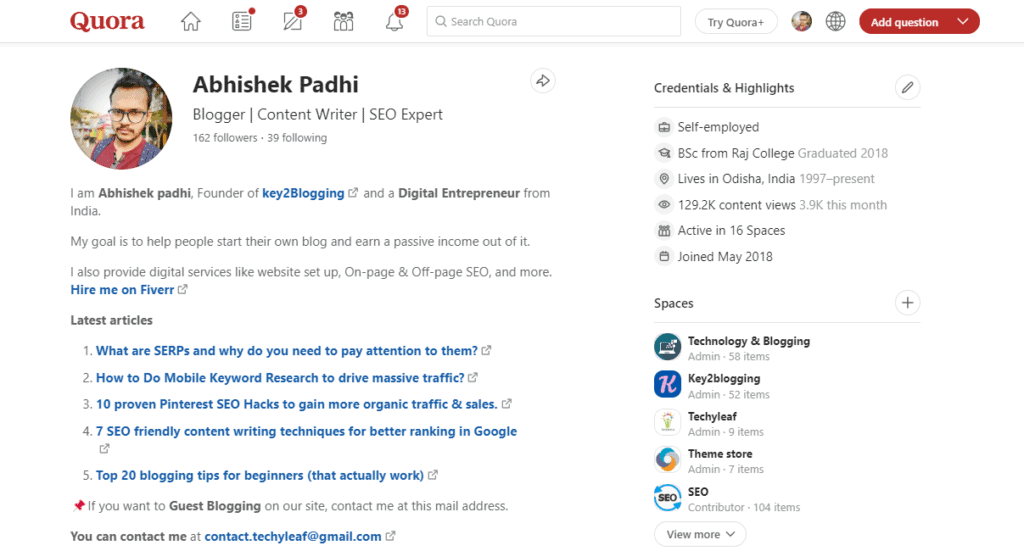Open the profile avatar in top bar

[801, 22]
